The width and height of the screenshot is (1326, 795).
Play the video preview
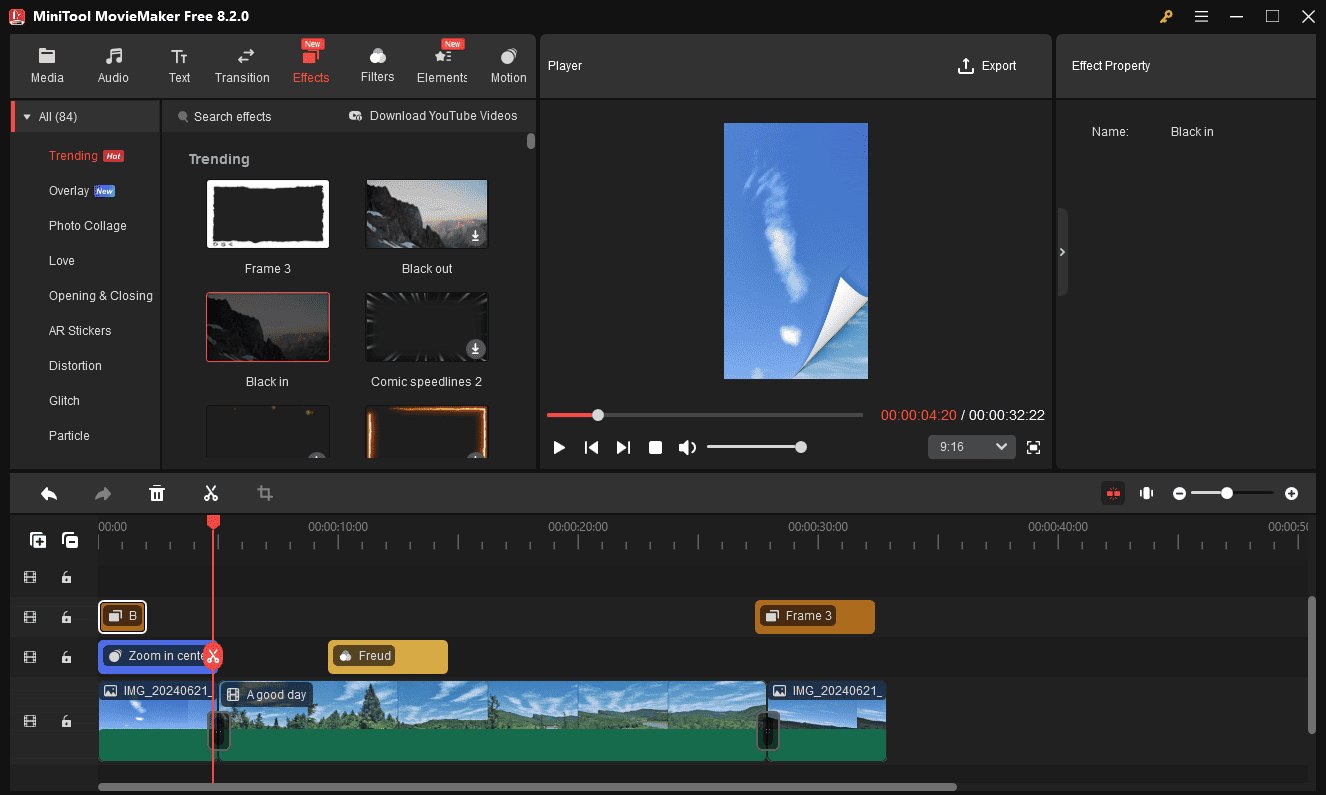[x=559, y=447]
